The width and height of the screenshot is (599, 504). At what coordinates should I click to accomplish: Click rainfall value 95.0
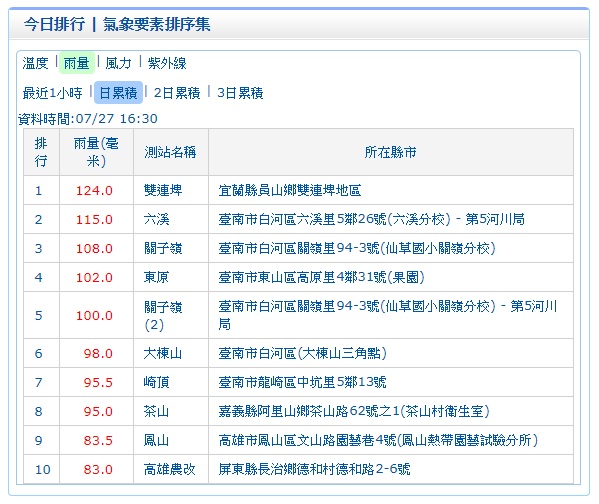tap(98, 412)
